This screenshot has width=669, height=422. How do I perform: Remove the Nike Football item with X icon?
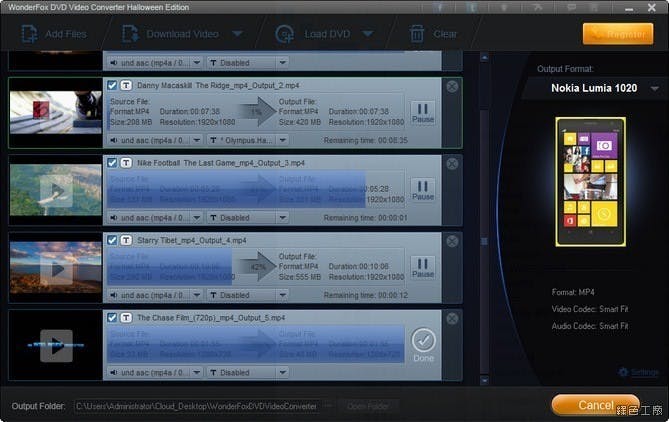click(452, 164)
